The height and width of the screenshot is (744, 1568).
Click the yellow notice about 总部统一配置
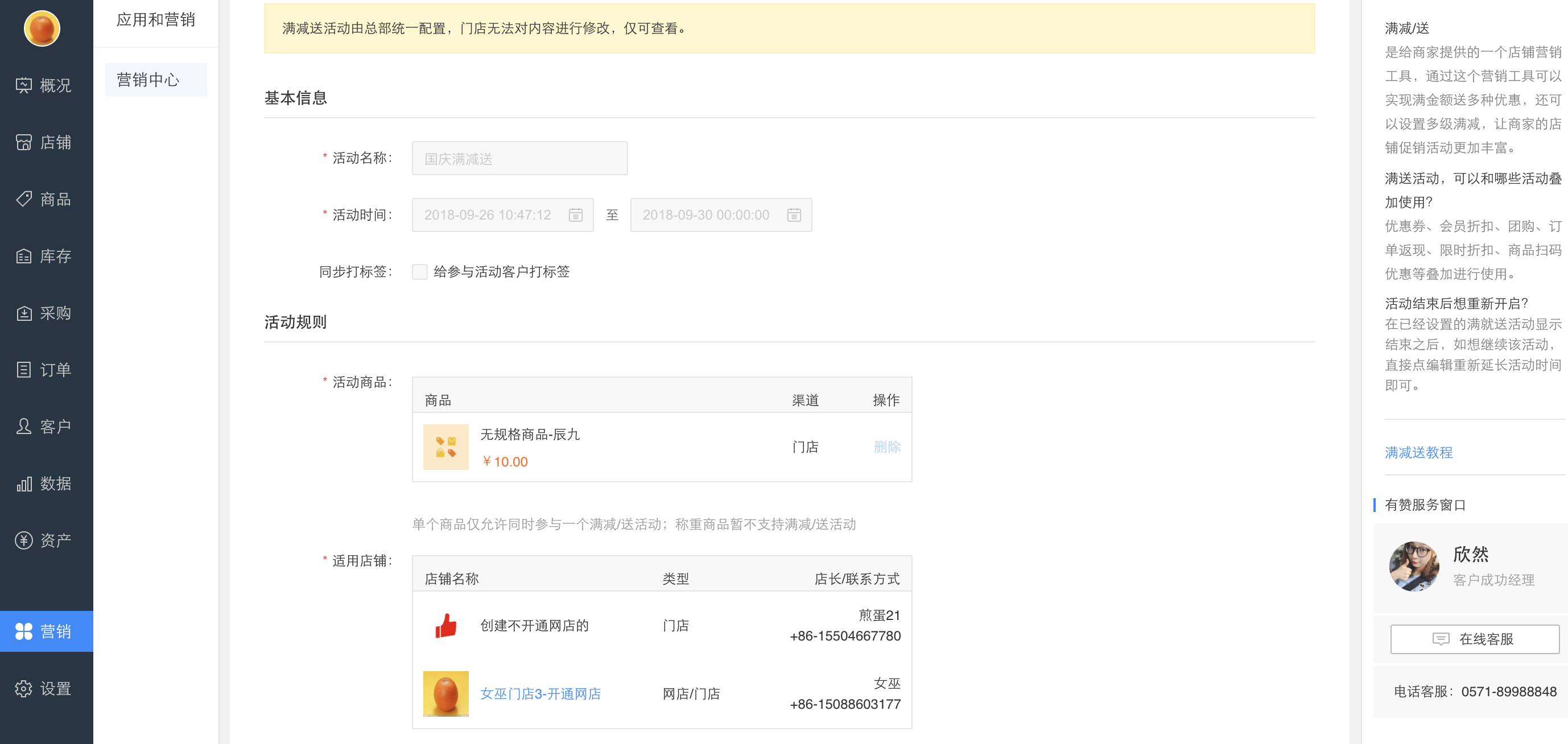(x=789, y=28)
